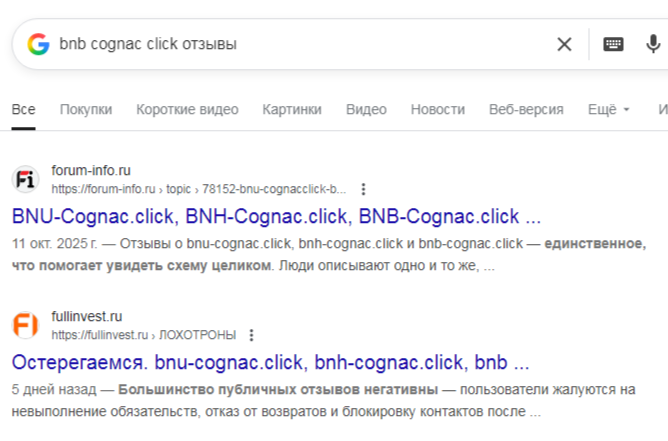The width and height of the screenshot is (668, 441).
Task: Click the fullinvest.ru site favicon
Action: pos(26,325)
